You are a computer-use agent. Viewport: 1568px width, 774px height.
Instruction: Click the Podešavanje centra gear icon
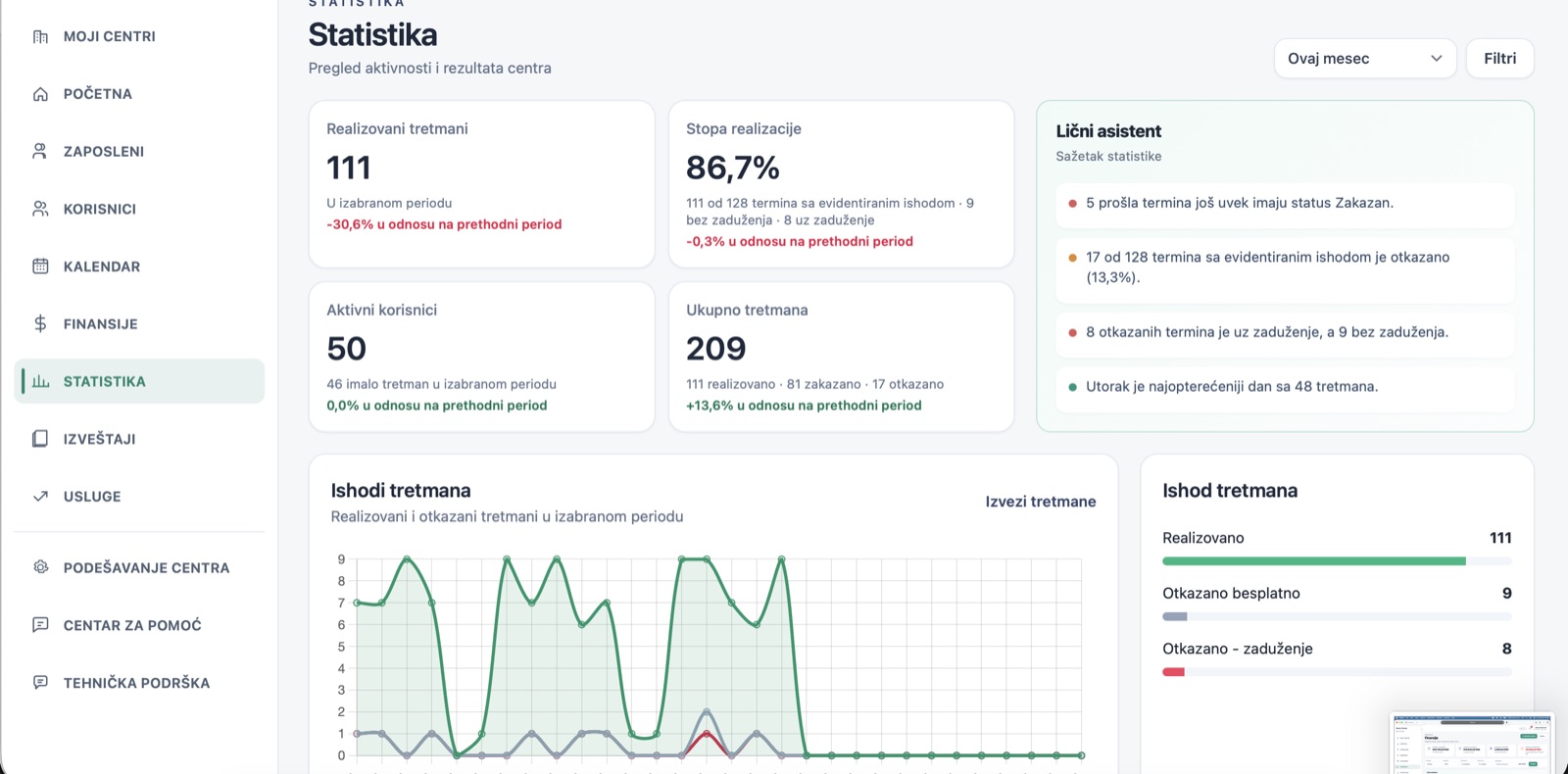pos(40,567)
